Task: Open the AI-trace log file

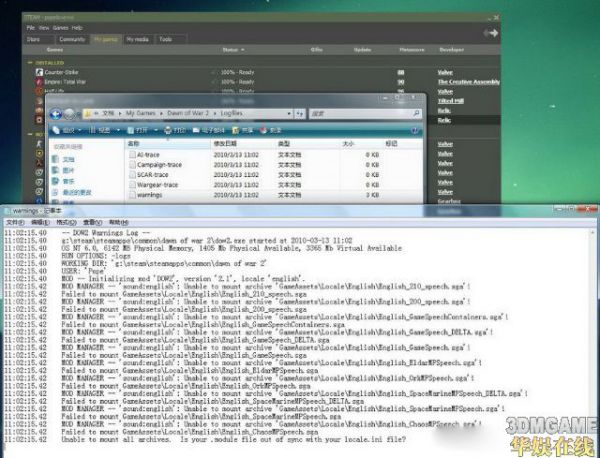Action: 147,155
